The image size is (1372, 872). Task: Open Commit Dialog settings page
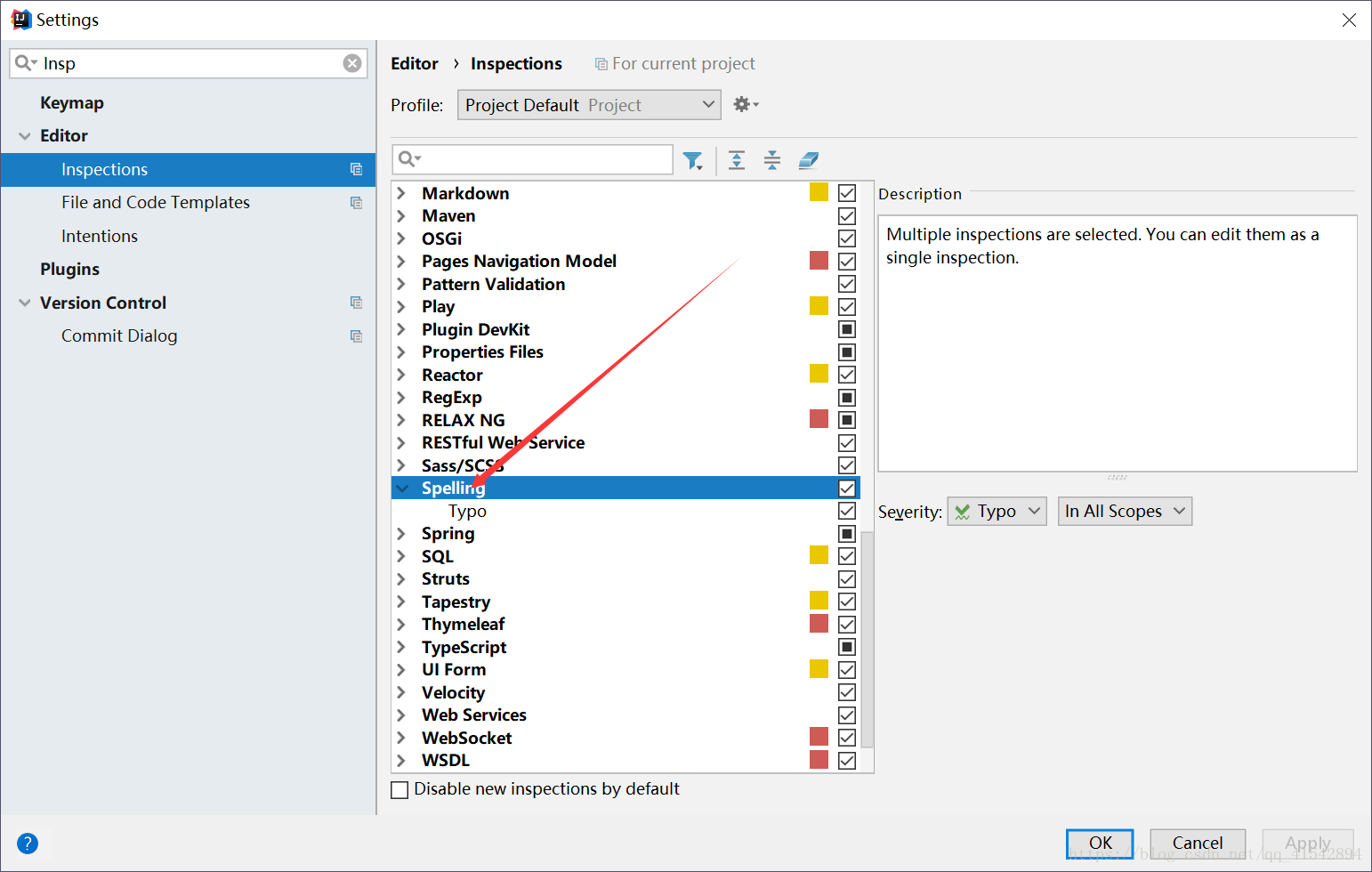[x=119, y=336]
